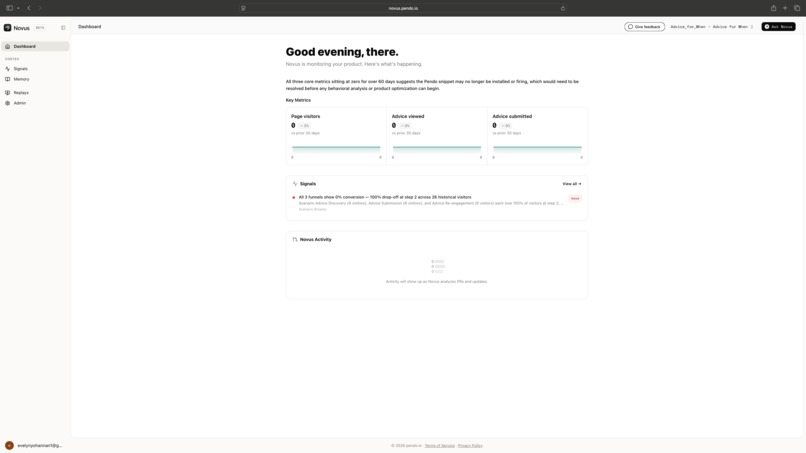The image size is (806, 453).
Task: Click the Safari Share icon
Action: pyautogui.click(x=773, y=8)
